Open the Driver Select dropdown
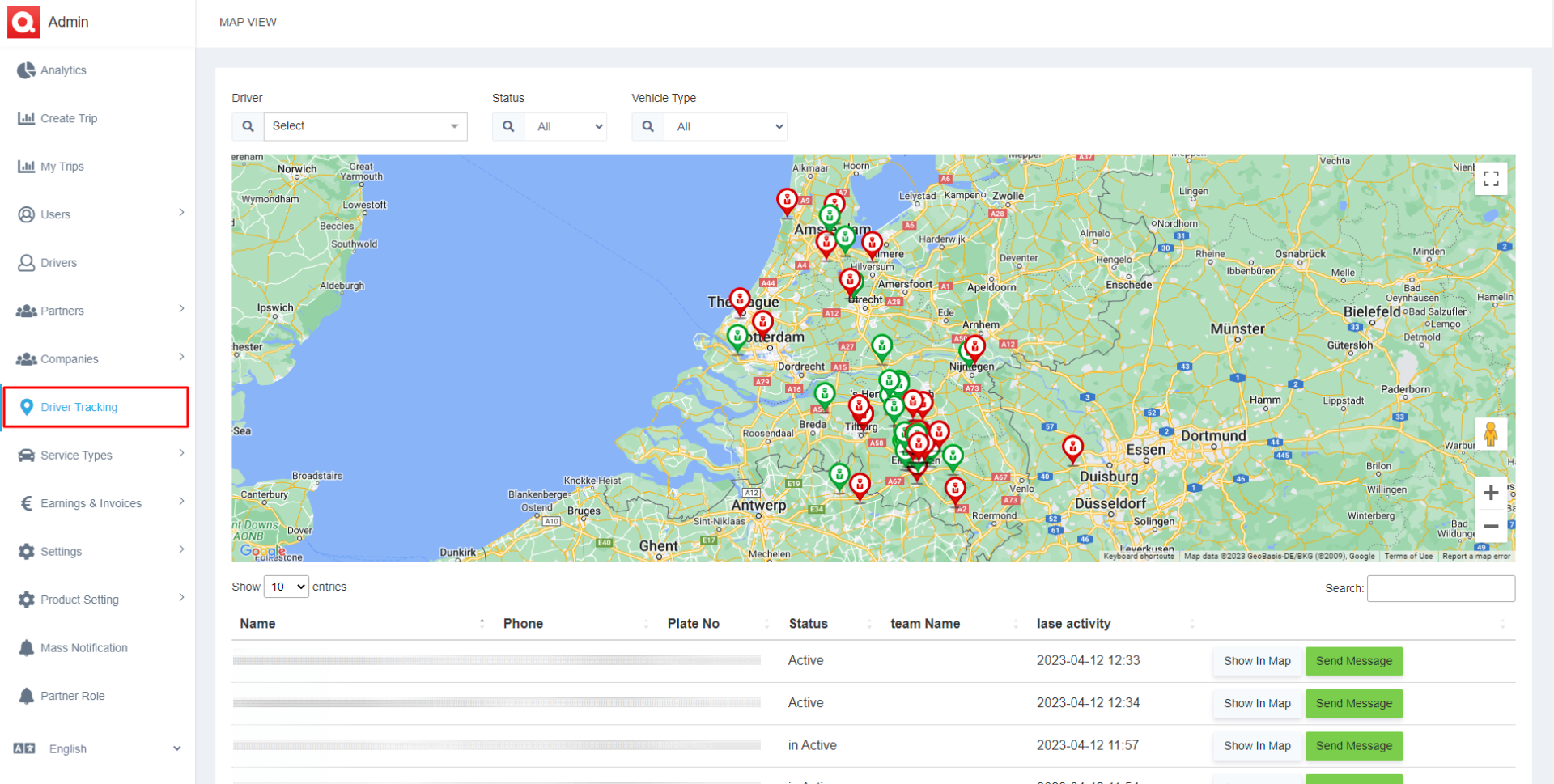 coord(366,126)
